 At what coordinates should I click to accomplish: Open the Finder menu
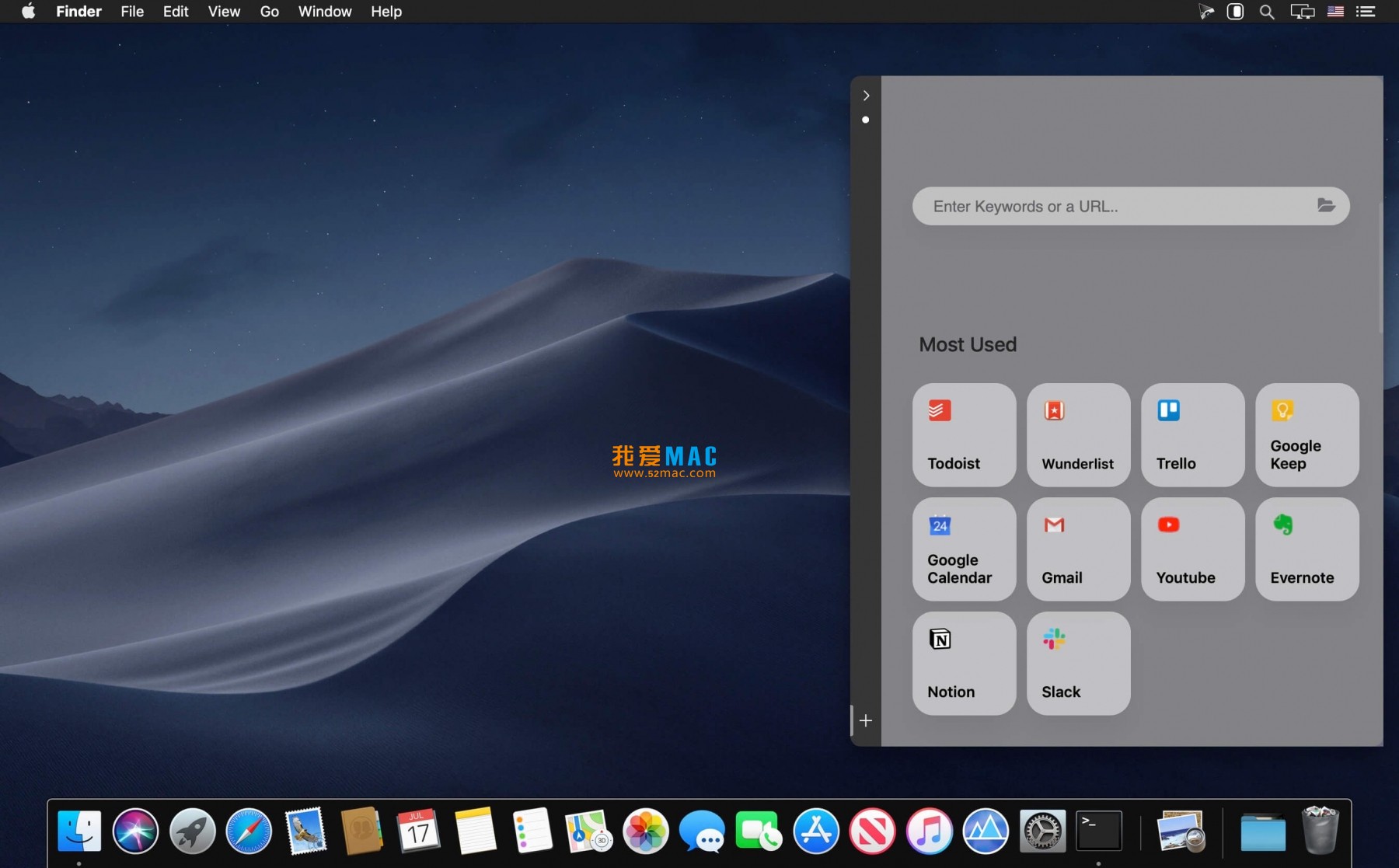(x=78, y=12)
